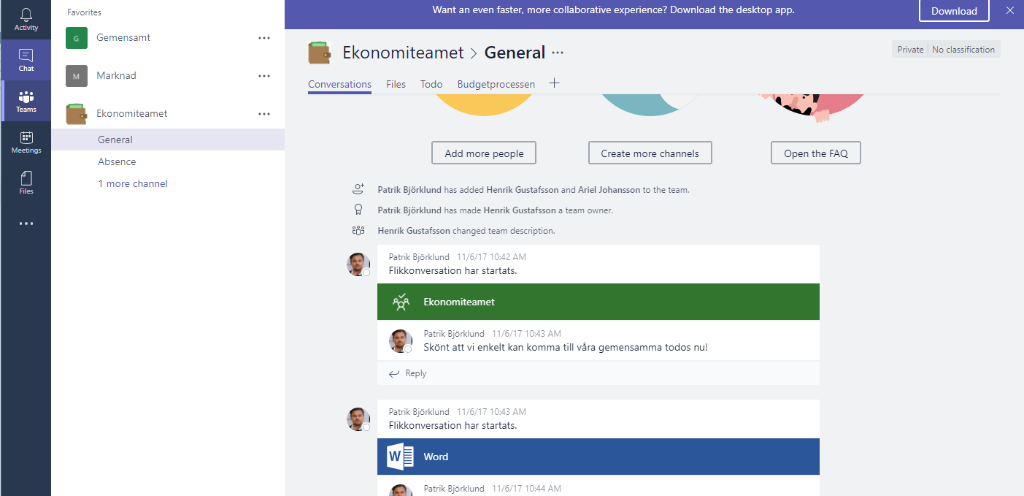Switch to the Budgetprocessen tab

(x=495, y=85)
